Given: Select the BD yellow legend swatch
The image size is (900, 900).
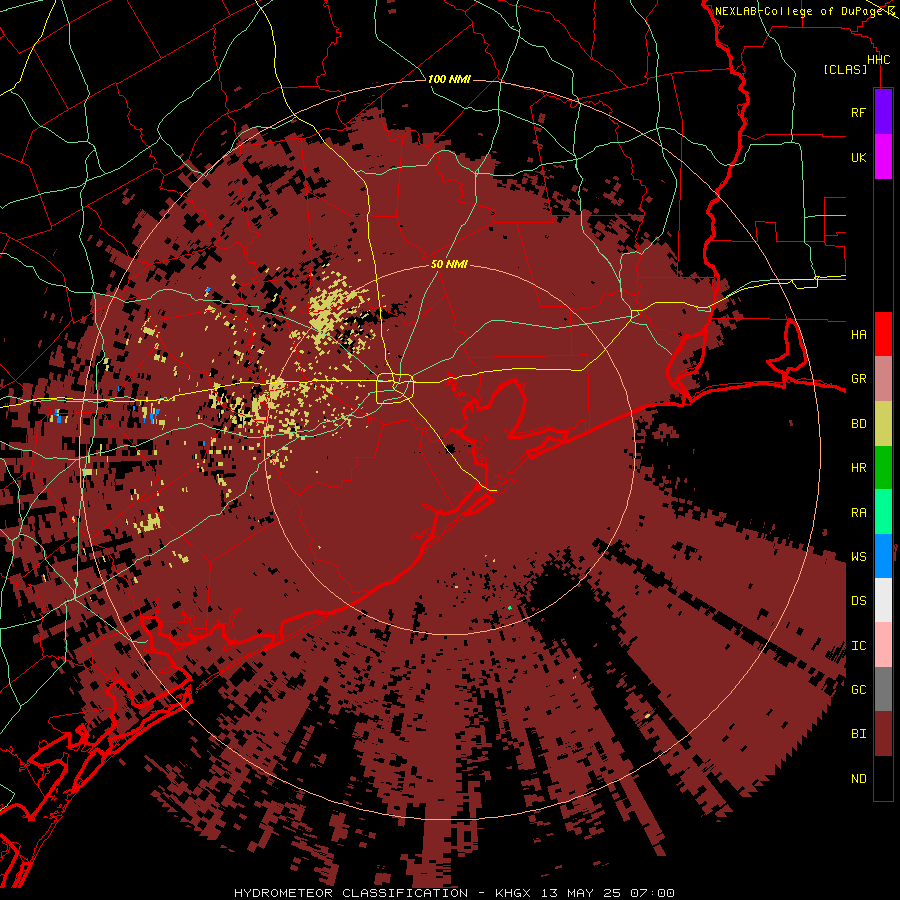Looking at the screenshot, I should (883, 424).
